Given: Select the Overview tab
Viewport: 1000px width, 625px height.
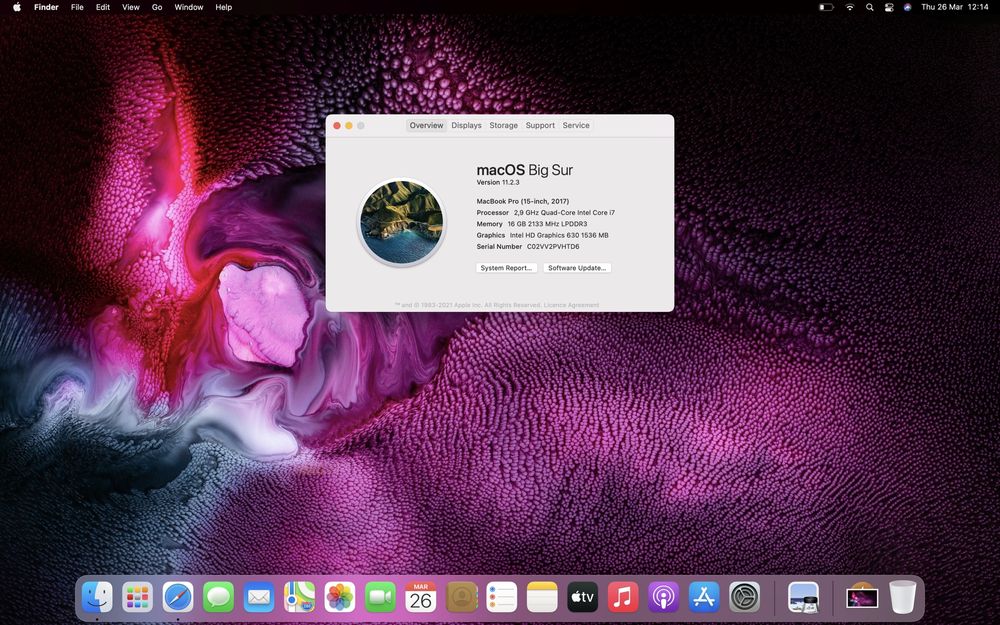Looking at the screenshot, I should pos(426,126).
